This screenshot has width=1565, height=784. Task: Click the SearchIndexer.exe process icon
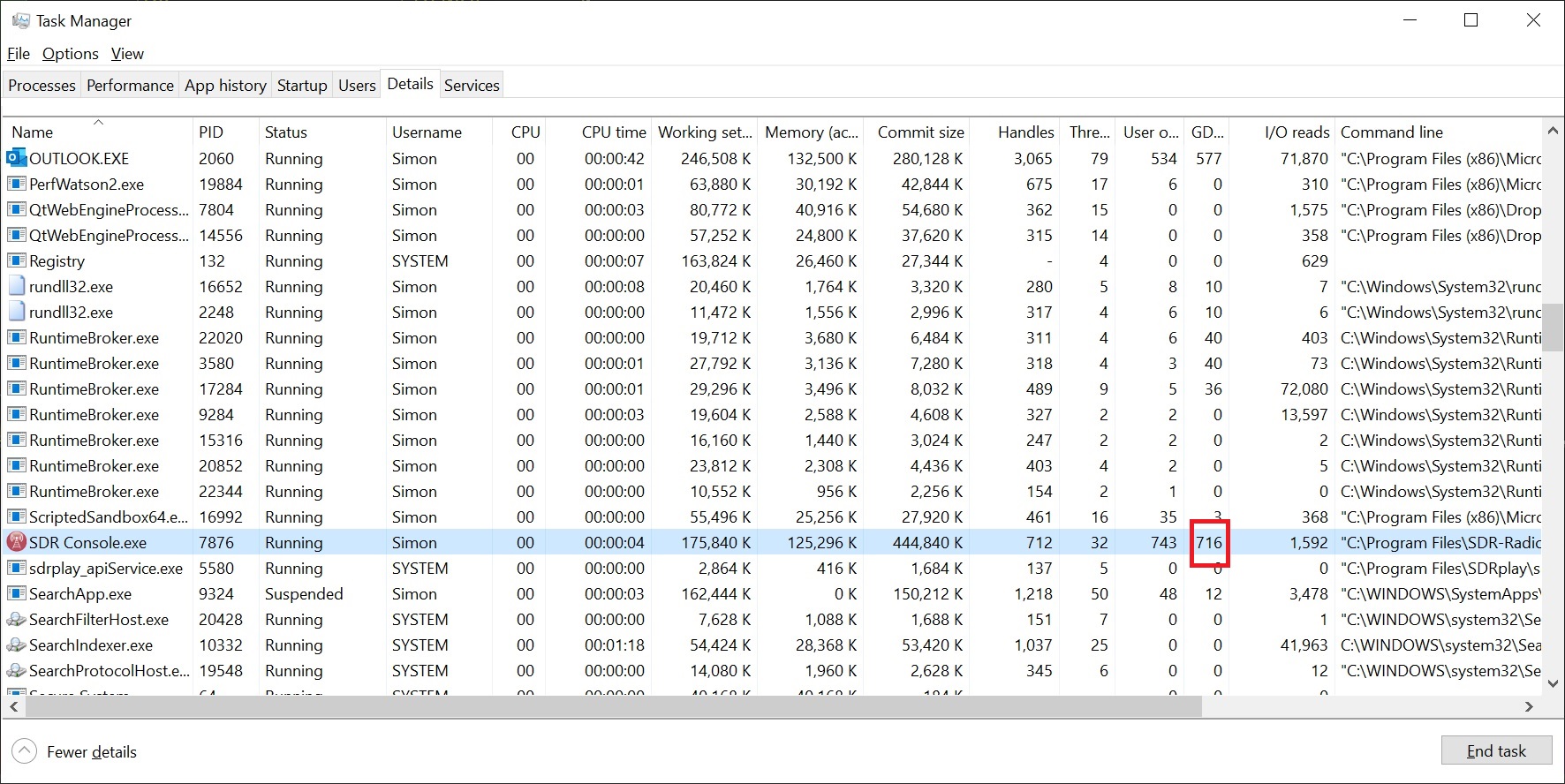[x=16, y=645]
